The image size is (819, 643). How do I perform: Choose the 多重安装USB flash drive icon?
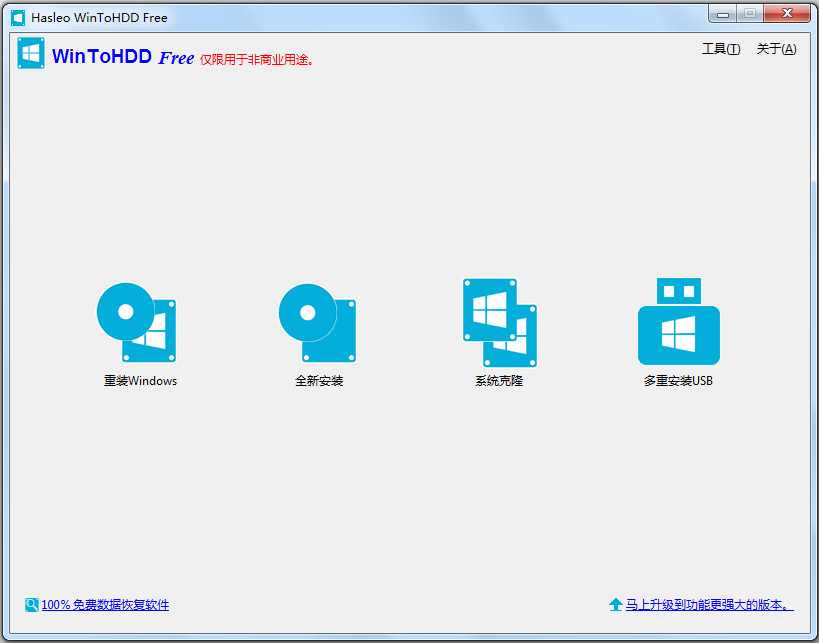click(678, 322)
